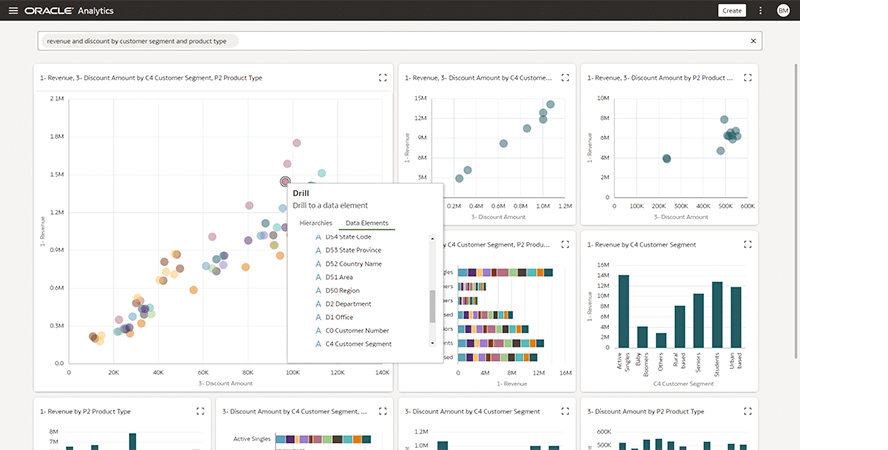Image resolution: width=888 pixels, height=450 pixels.
Task: Open the BM user profile avatar
Action: 783,10
